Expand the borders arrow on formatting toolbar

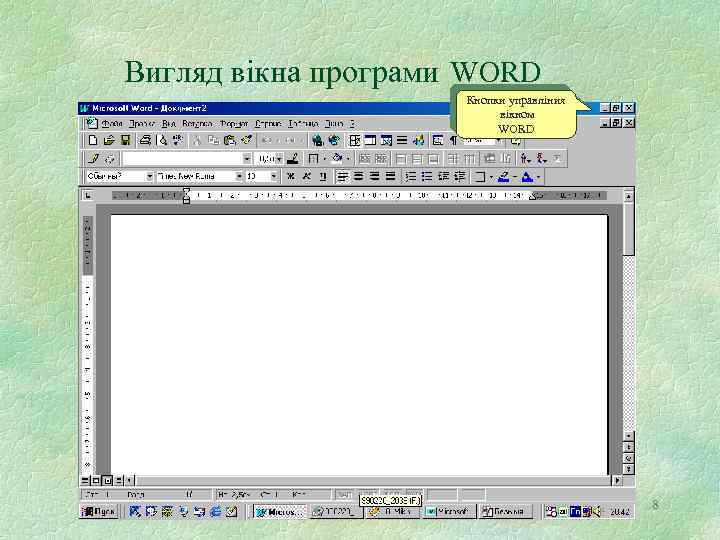point(491,176)
